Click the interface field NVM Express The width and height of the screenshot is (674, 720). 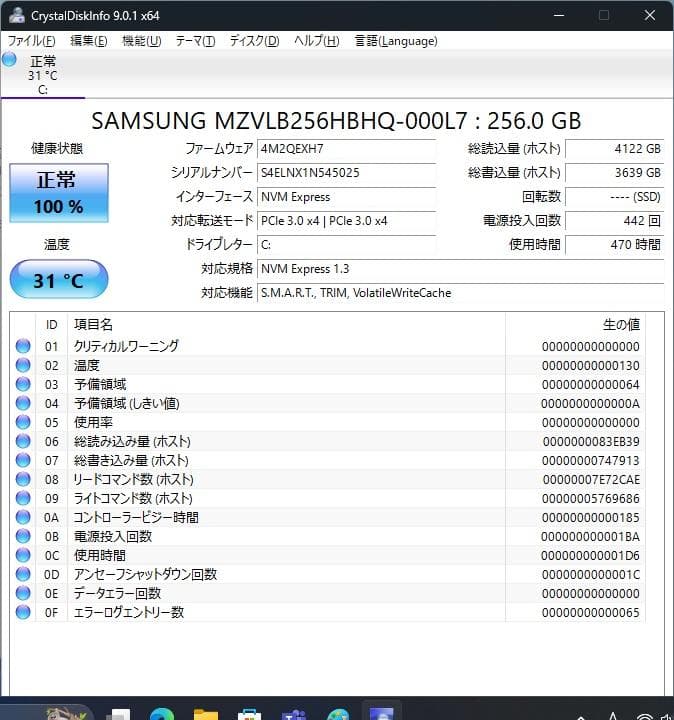(x=346, y=197)
